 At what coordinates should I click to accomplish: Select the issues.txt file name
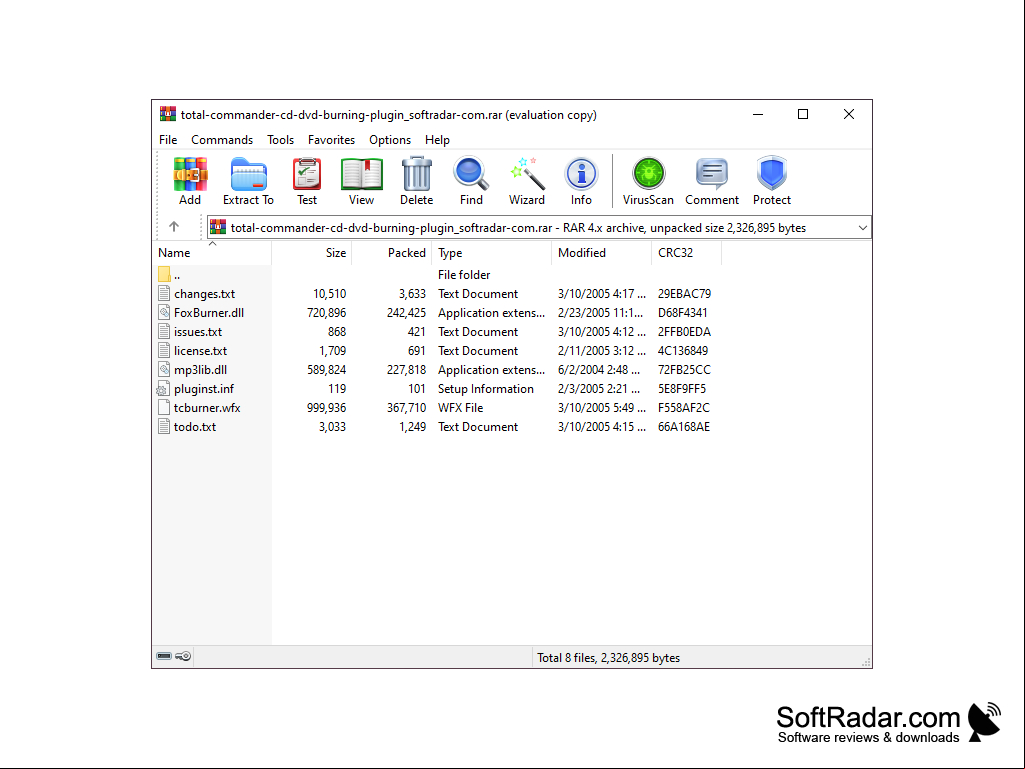click(x=198, y=332)
